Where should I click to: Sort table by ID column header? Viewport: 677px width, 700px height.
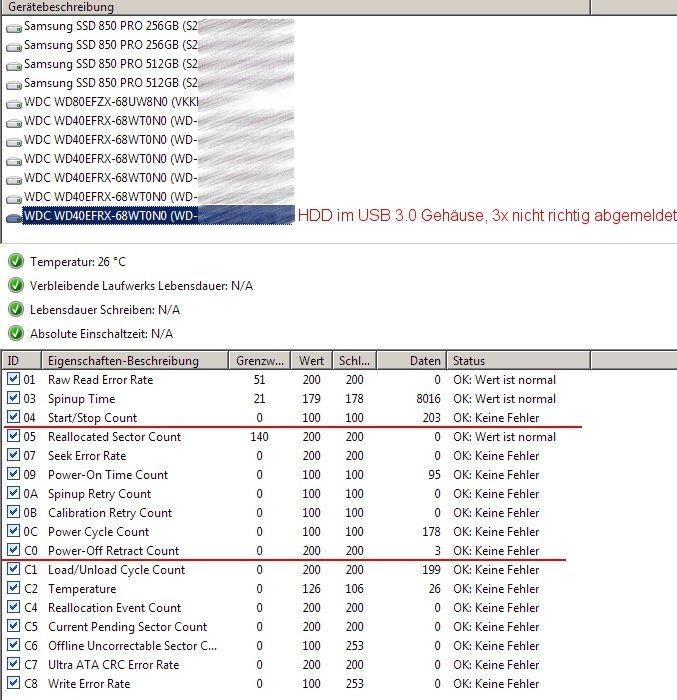click(x=21, y=361)
